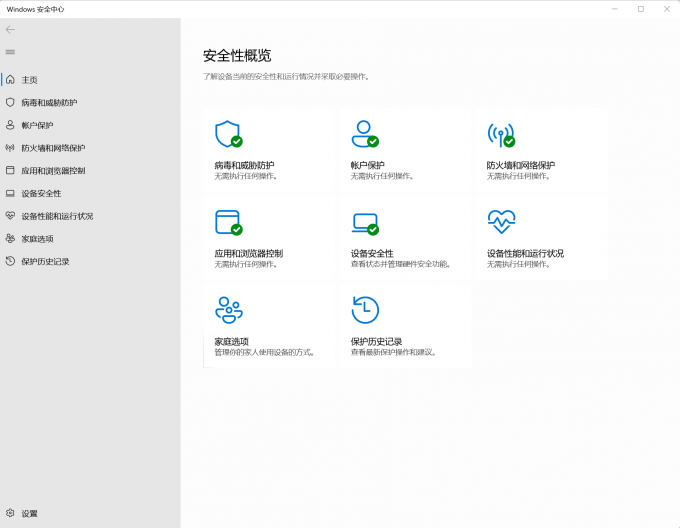Close the Windows 安全中心 window
The image size is (680, 528).
(x=667, y=9)
